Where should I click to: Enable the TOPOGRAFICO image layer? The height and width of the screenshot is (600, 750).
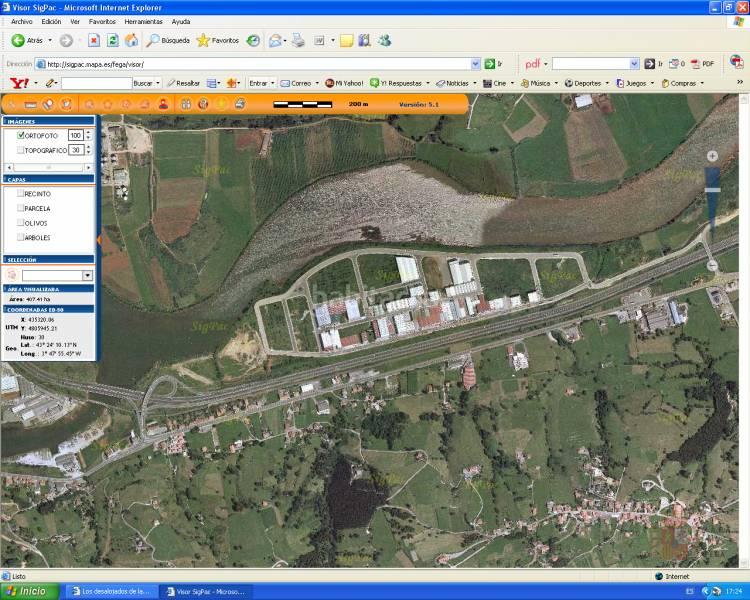pos(21,150)
